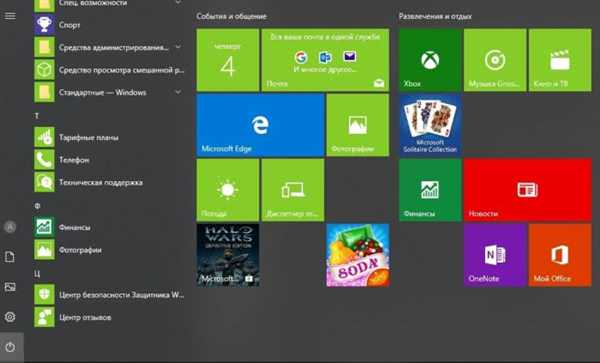Click the События и общение group header
600x363 pixels.
pyautogui.click(x=232, y=16)
